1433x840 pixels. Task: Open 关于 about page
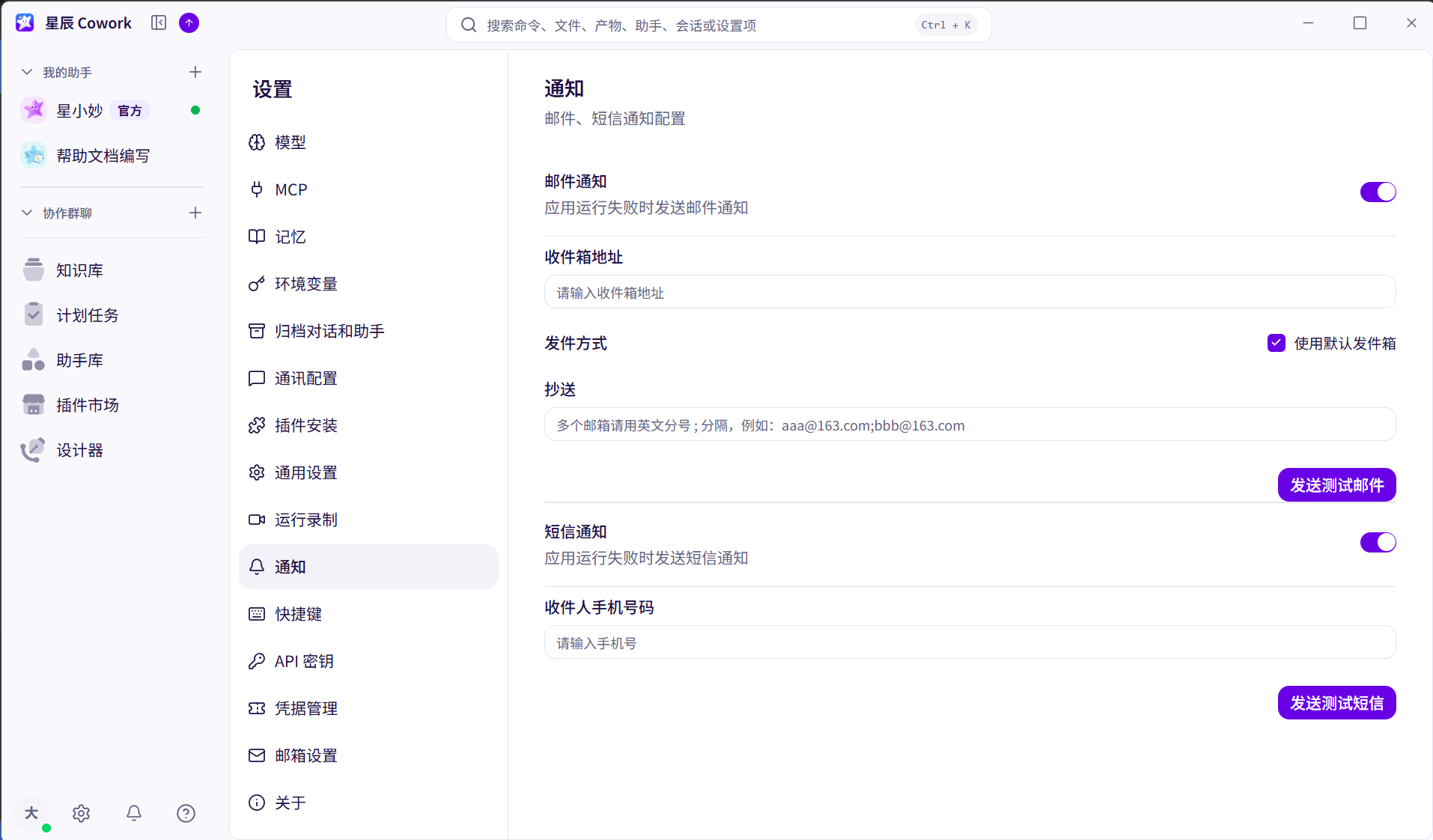368,803
